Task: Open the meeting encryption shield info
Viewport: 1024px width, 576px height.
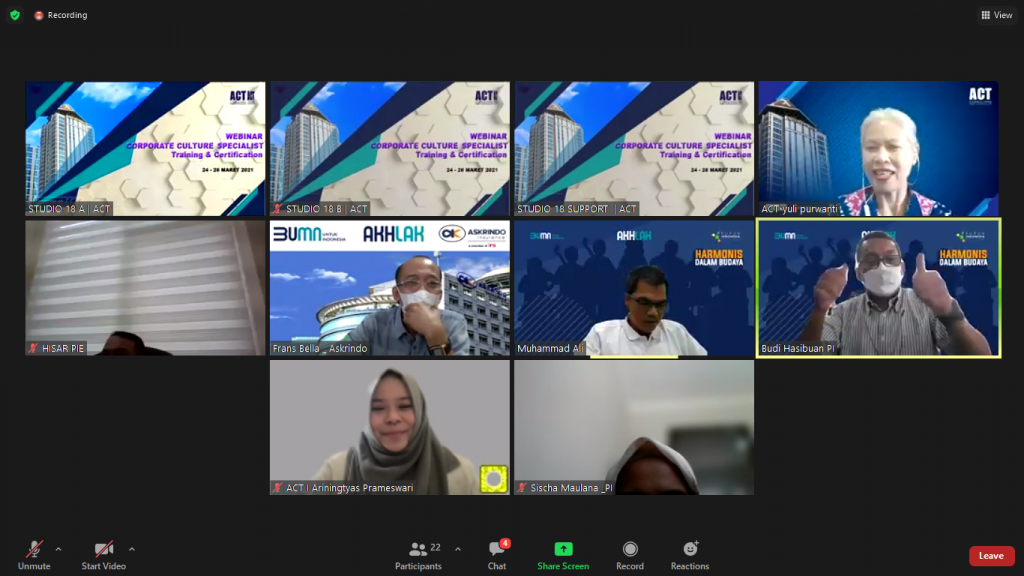Action: pos(14,15)
